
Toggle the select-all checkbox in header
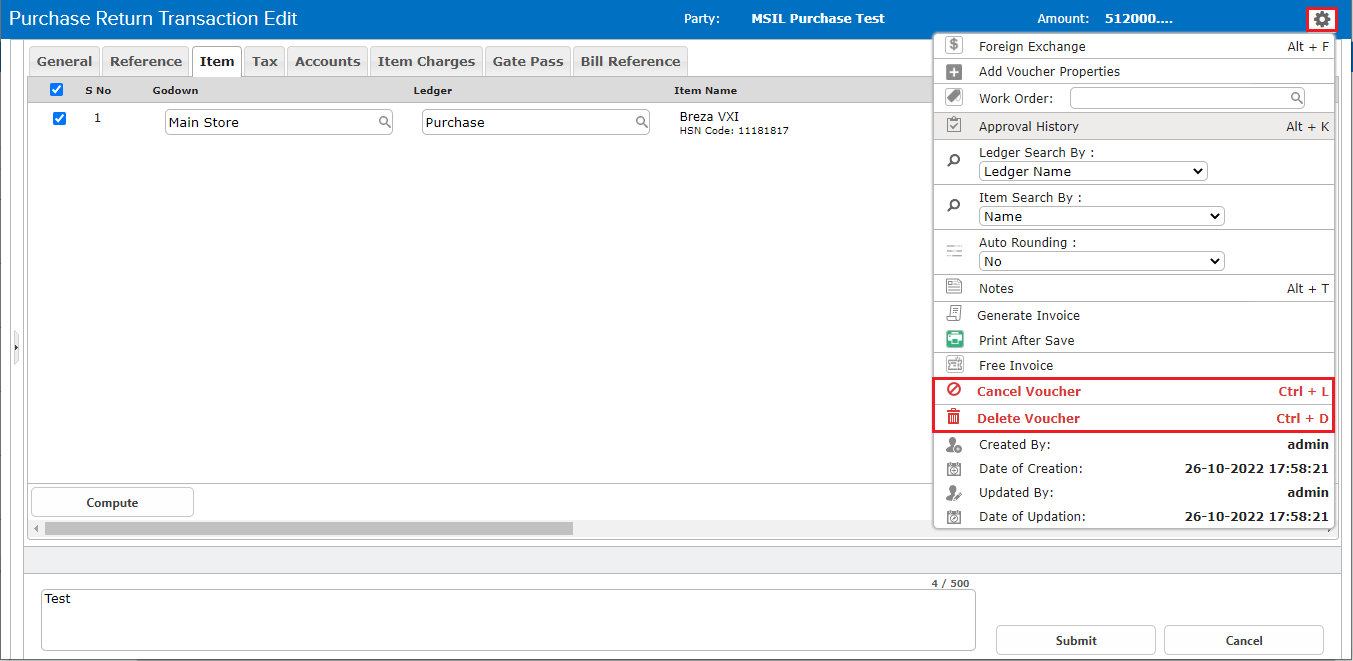point(57,90)
